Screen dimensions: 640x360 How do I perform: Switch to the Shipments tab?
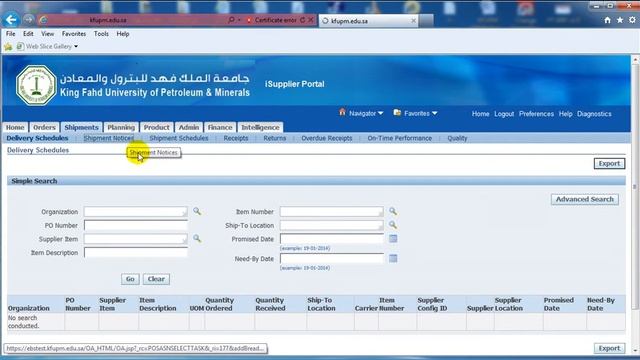click(81, 127)
